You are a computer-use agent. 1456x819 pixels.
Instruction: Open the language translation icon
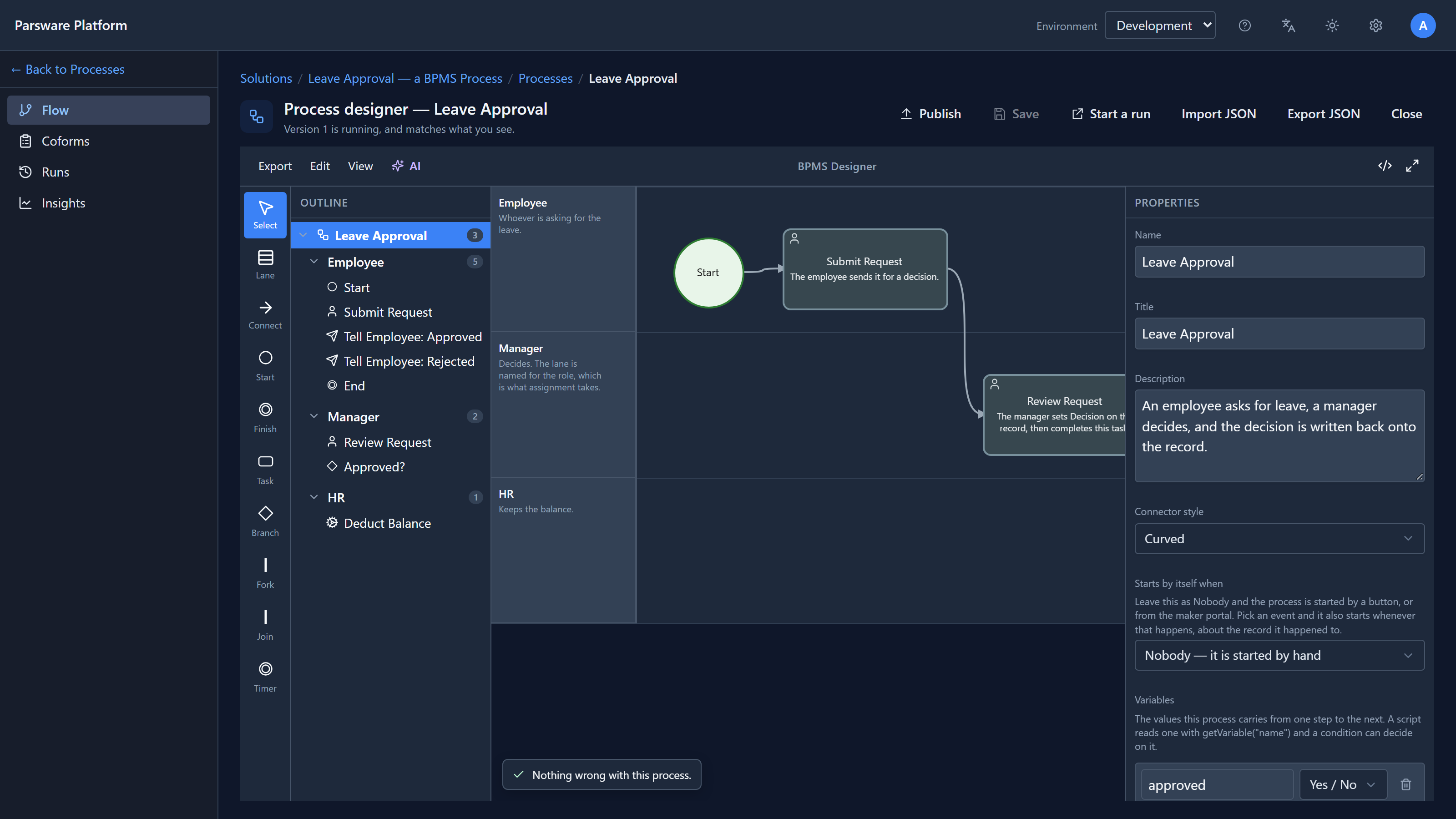pyautogui.click(x=1288, y=25)
